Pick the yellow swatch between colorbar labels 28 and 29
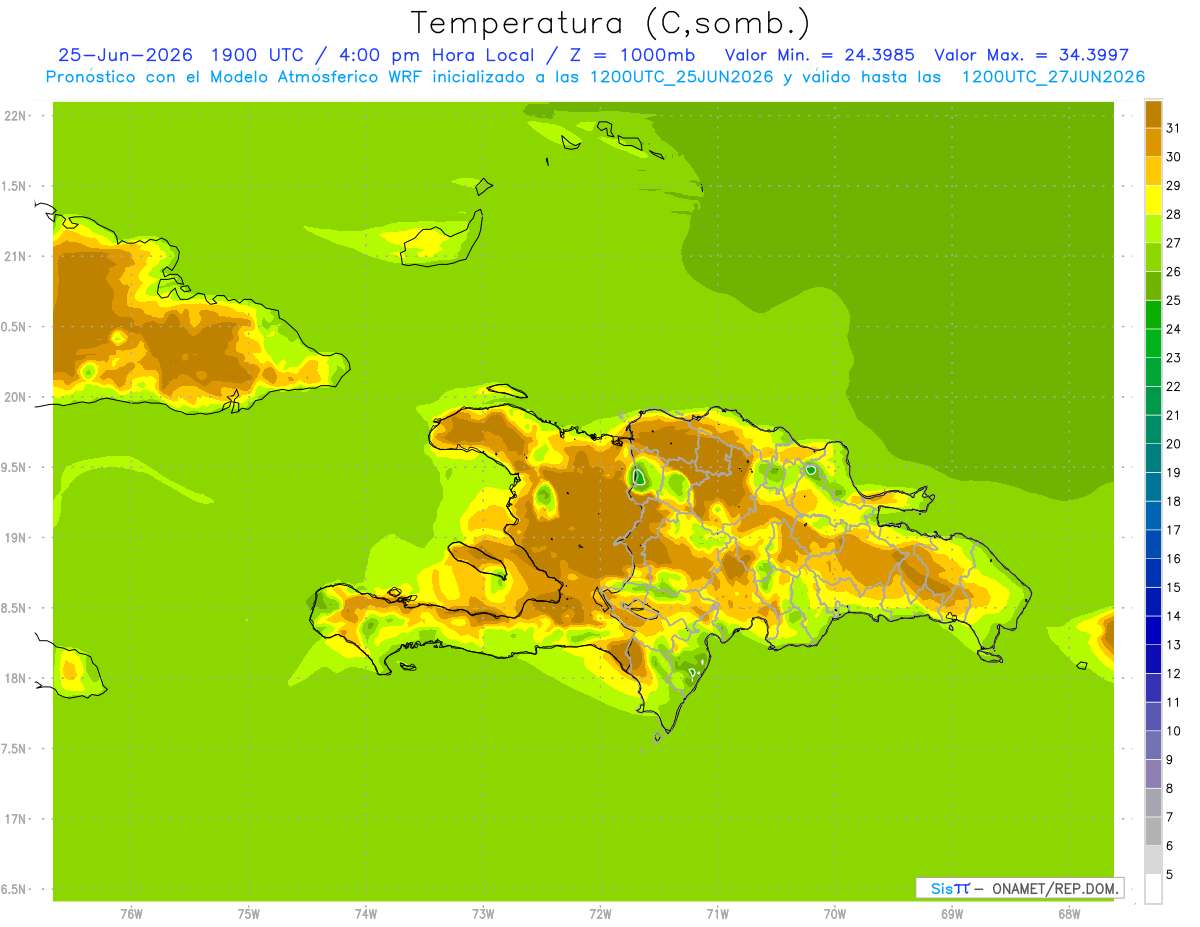1200x927 pixels. (x=1153, y=200)
